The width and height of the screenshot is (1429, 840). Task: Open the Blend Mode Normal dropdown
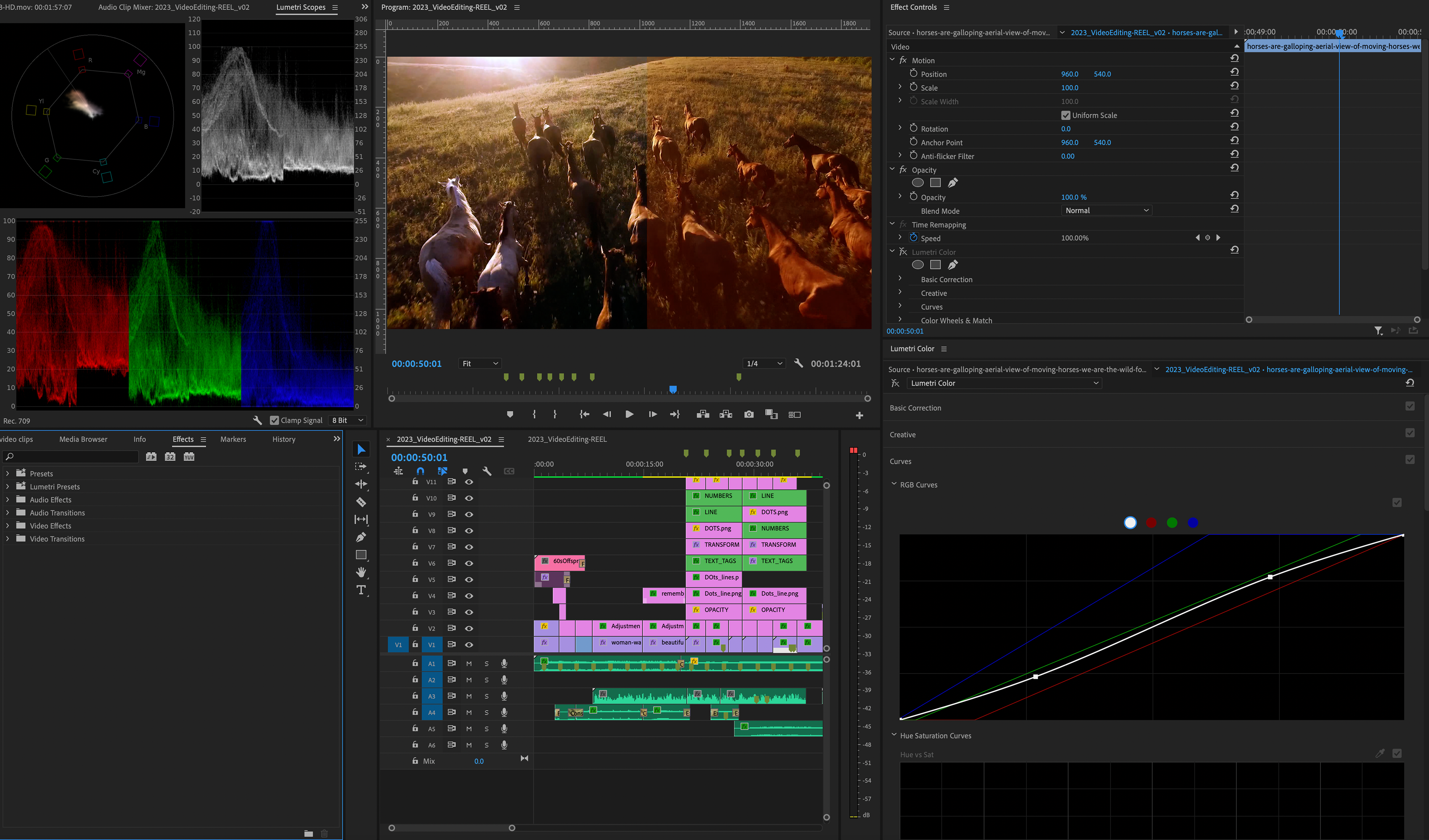pyautogui.click(x=1106, y=210)
